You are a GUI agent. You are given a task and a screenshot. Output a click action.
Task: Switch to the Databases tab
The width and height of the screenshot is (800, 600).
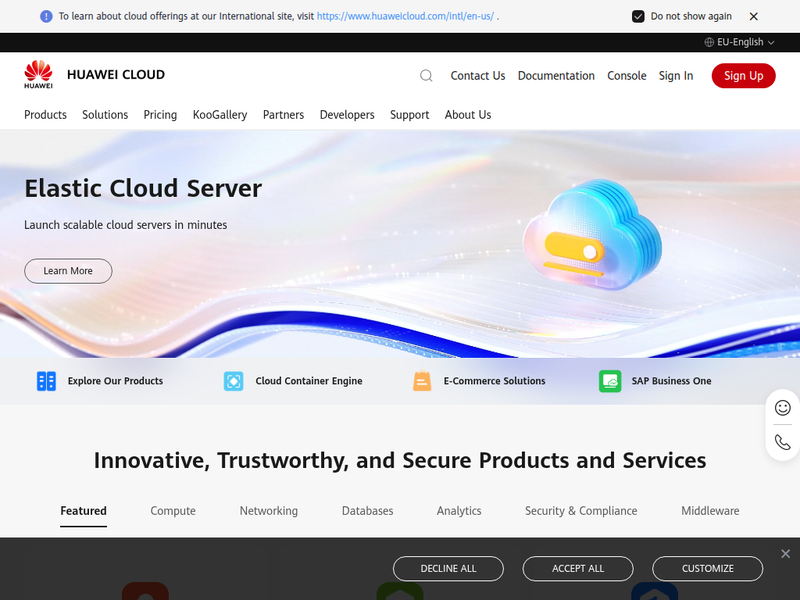coord(367,511)
